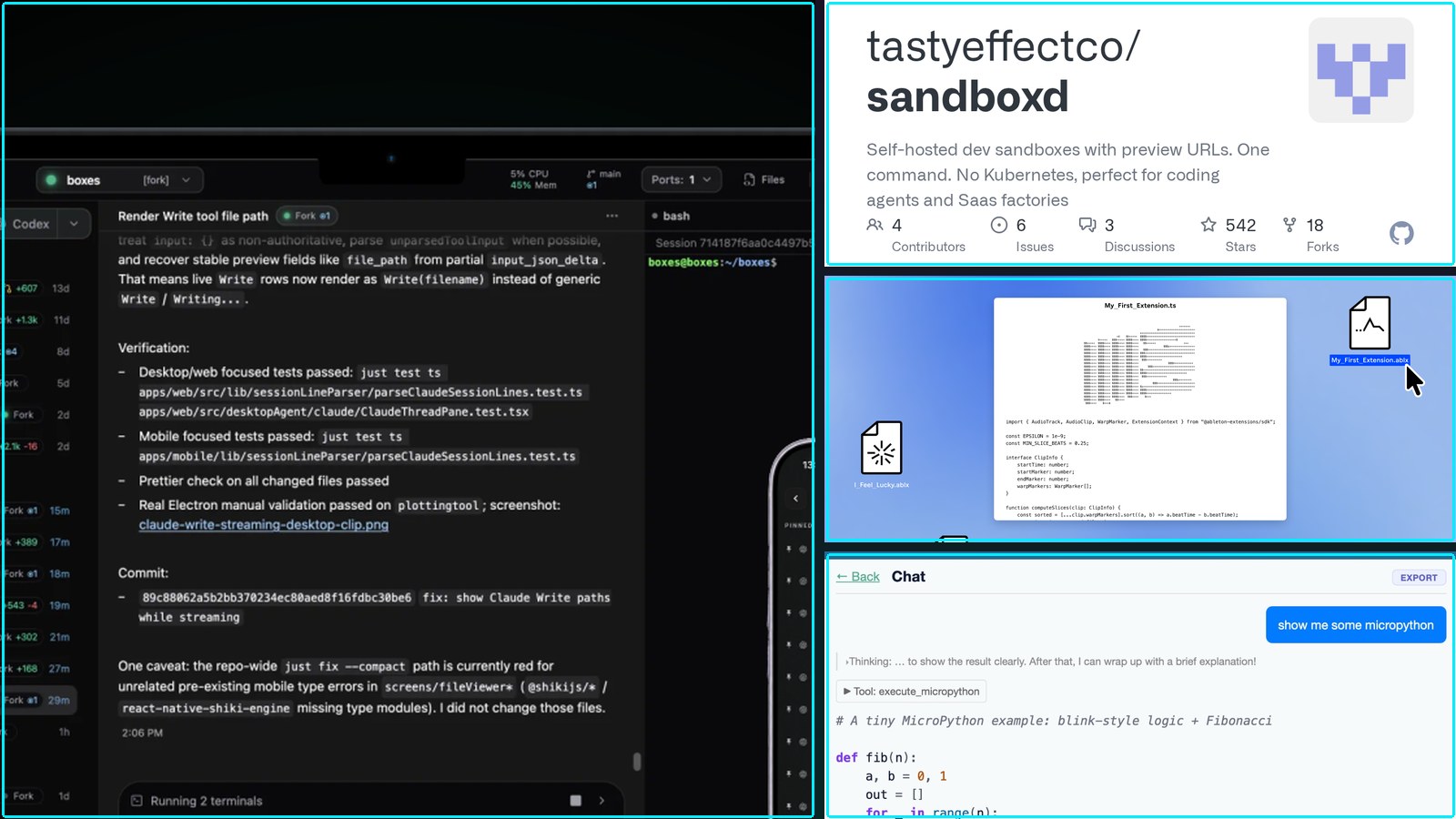Select the I_Feel_Lucky.ablx file icon
The height and width of the screenshot is (819, 1456).
click(882, 448)
